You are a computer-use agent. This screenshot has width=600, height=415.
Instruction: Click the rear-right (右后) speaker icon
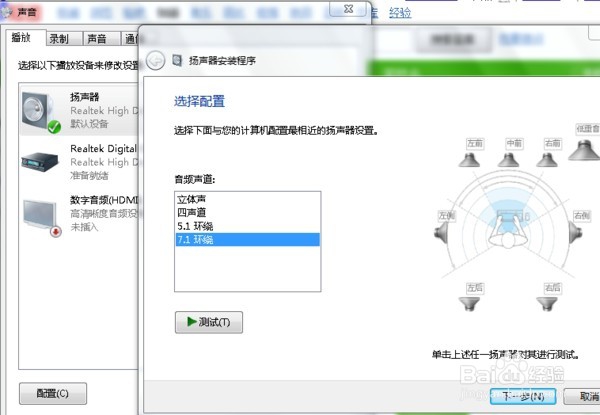click(x=547, y=304)
